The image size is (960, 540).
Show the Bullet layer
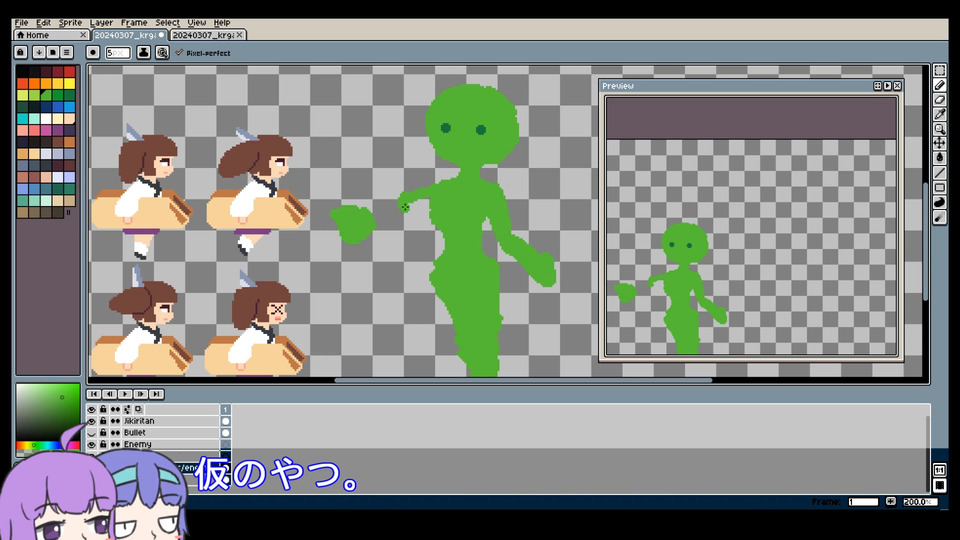coord(92,433)
